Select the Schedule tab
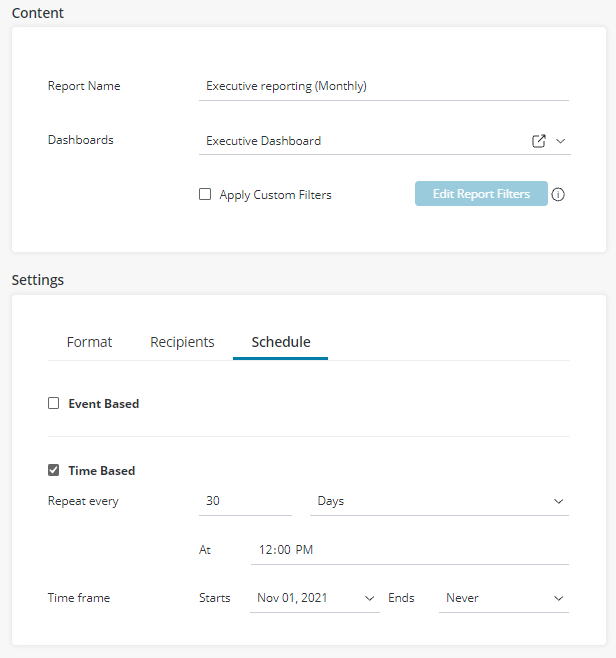 coord(281,342)
